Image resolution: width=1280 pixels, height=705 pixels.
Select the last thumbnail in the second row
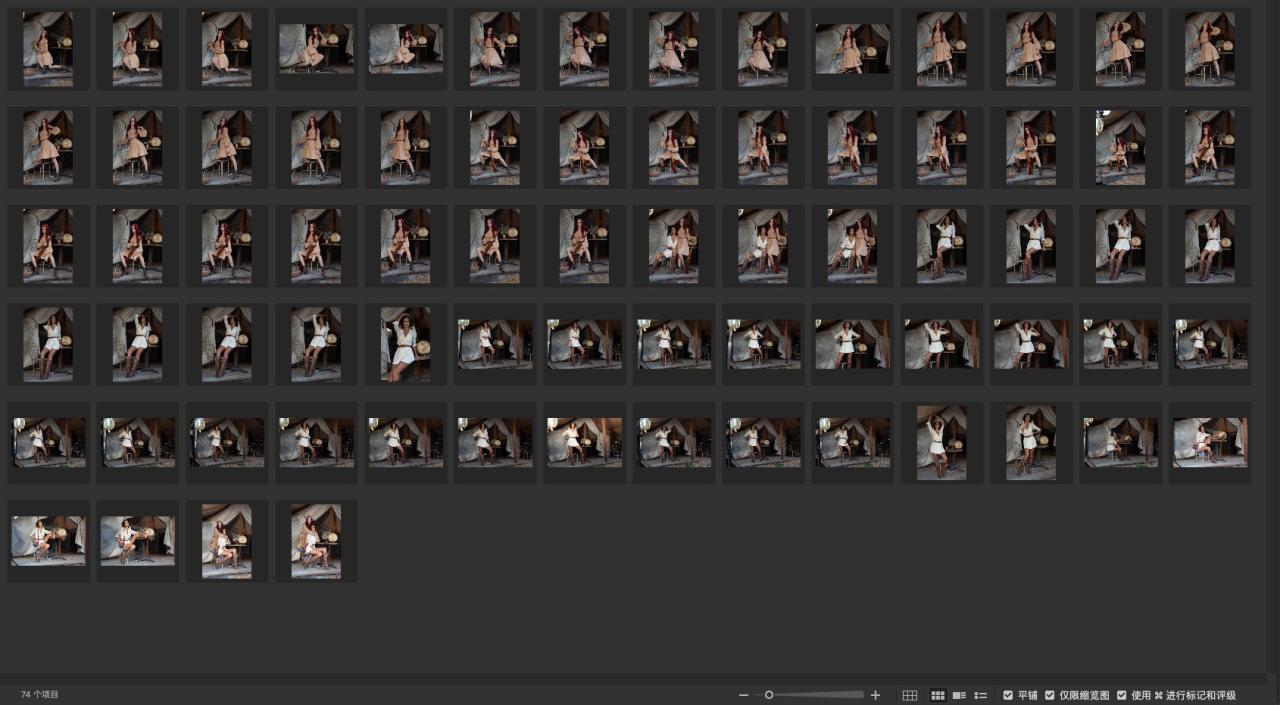click(1210, 147)
